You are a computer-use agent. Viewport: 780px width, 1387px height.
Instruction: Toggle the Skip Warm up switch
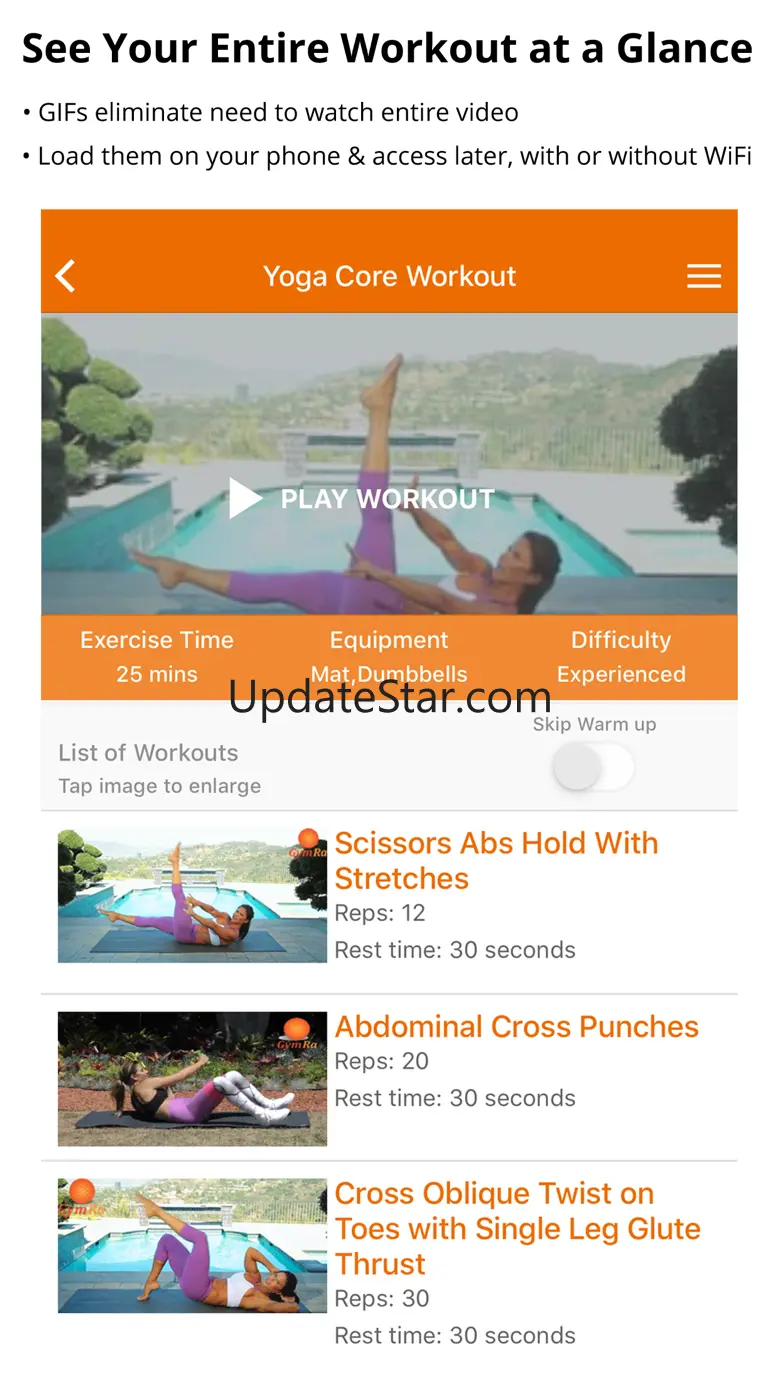595,768
